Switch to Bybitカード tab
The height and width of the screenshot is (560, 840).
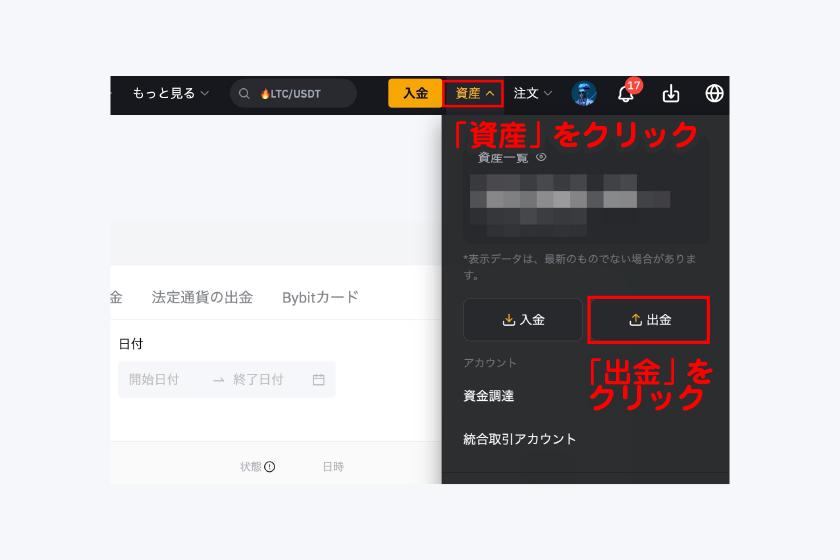(x=320, y=297)
